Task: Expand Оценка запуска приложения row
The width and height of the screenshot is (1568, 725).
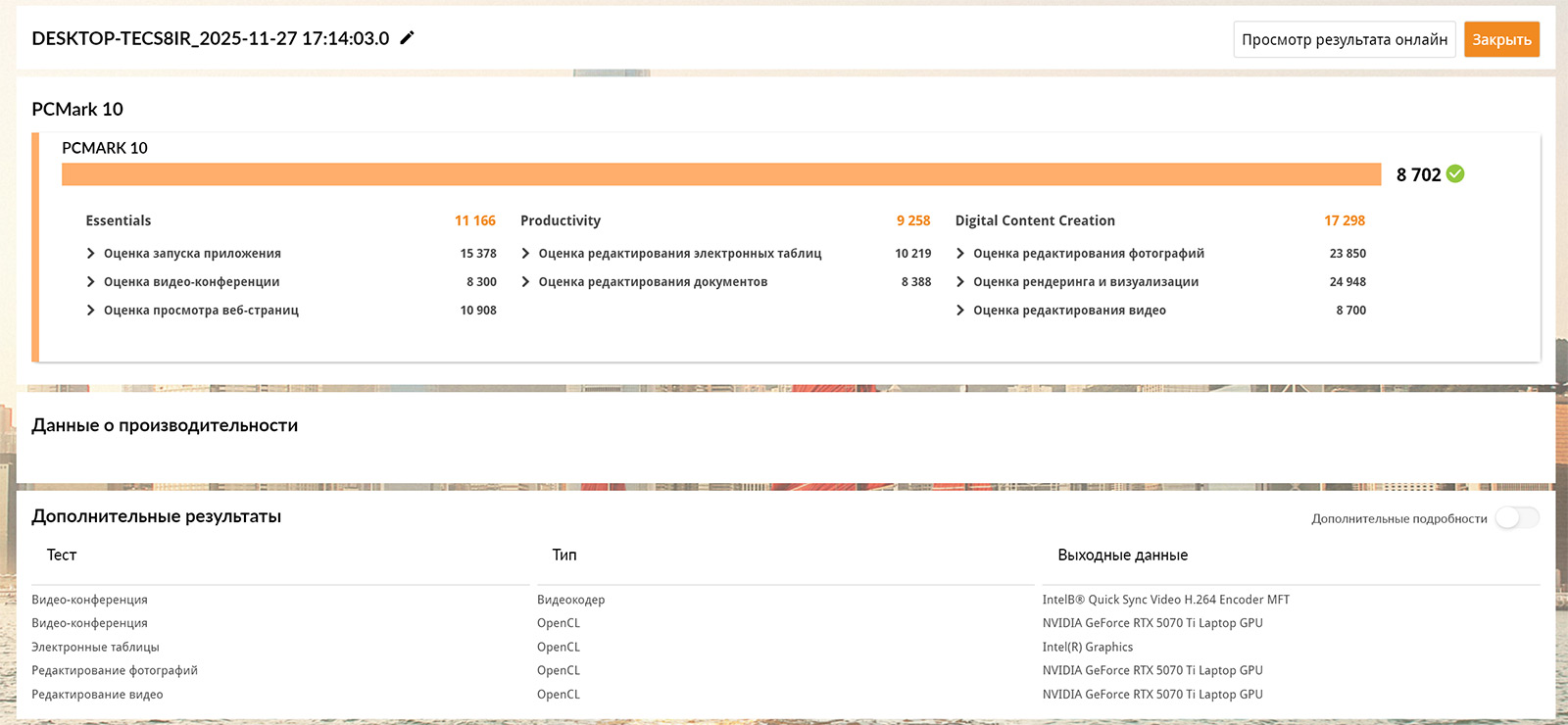Action: click(x=91, y=254)
